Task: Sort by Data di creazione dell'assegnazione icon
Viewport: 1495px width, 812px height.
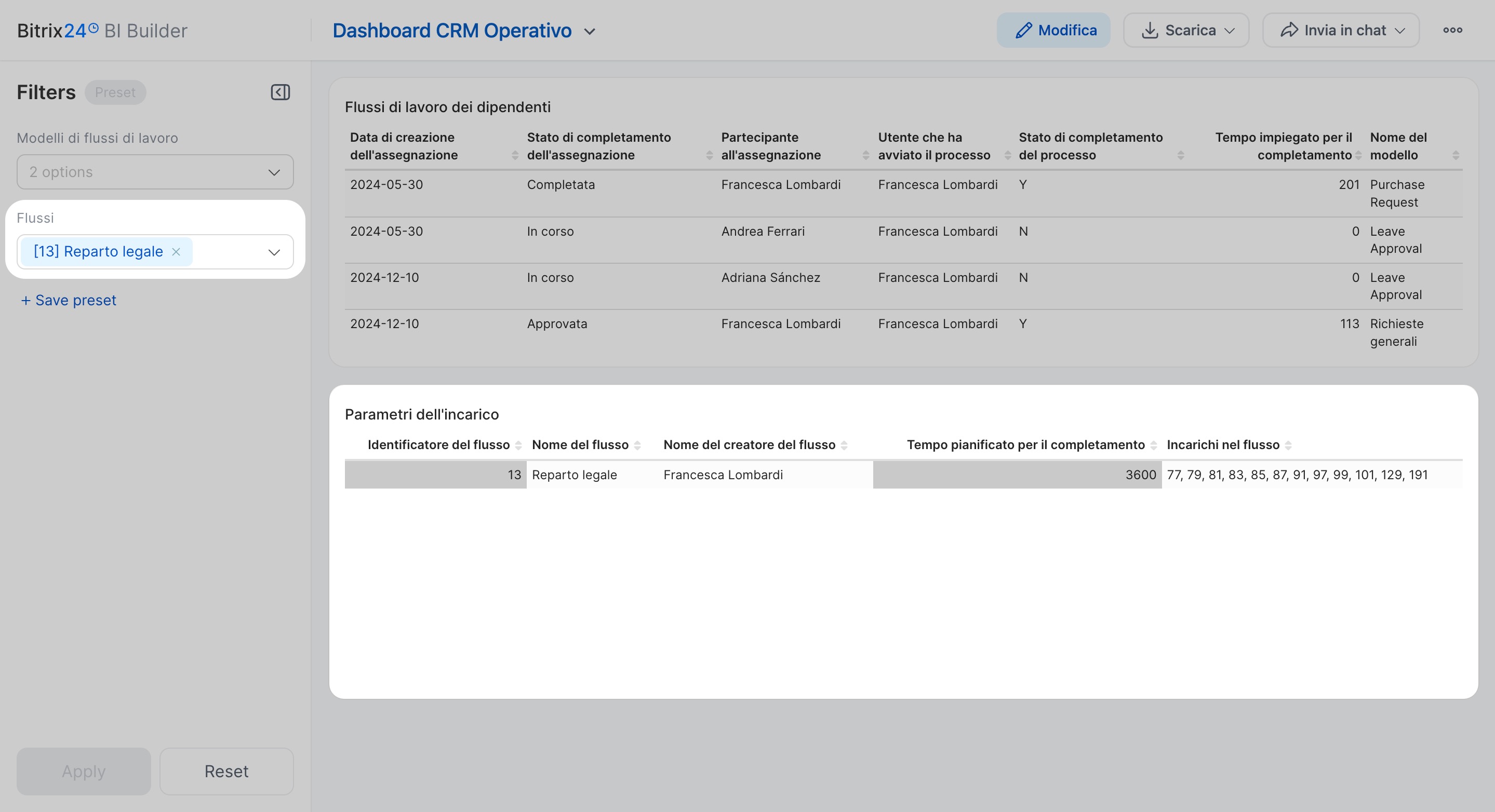Action: point(515,155)
